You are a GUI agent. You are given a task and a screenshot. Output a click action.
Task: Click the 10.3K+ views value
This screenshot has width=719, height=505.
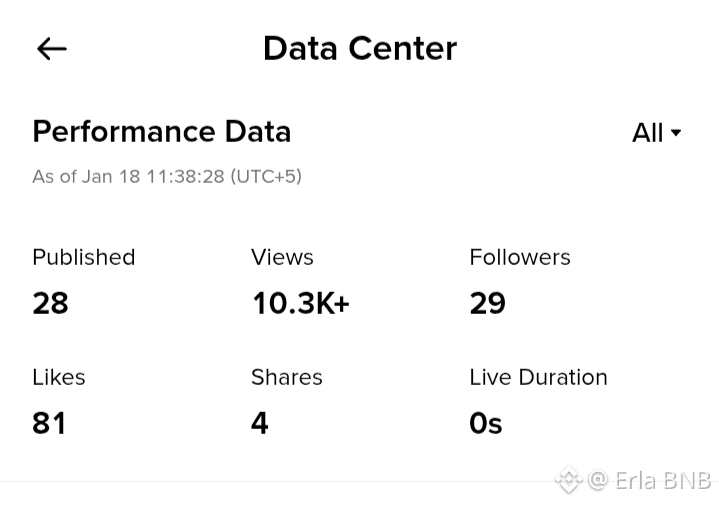pyautogui.click(x=300, y=303)
